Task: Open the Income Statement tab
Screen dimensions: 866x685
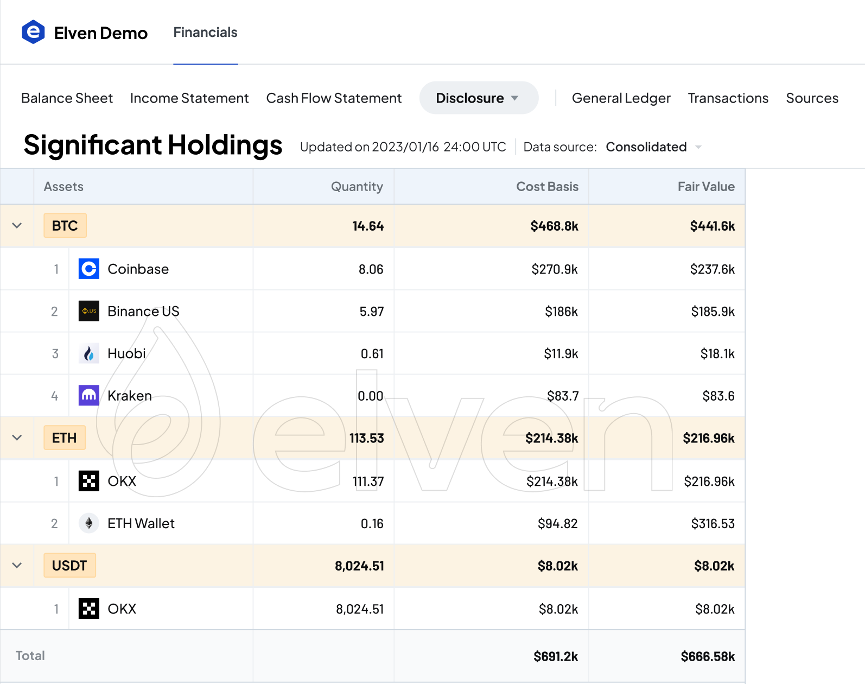Action: point(189,98)
